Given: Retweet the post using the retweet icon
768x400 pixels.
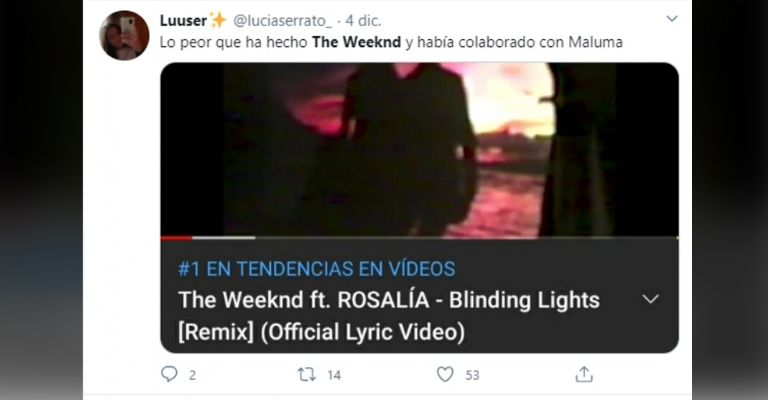Looking at the screenshot, I should tap(307, 375).
